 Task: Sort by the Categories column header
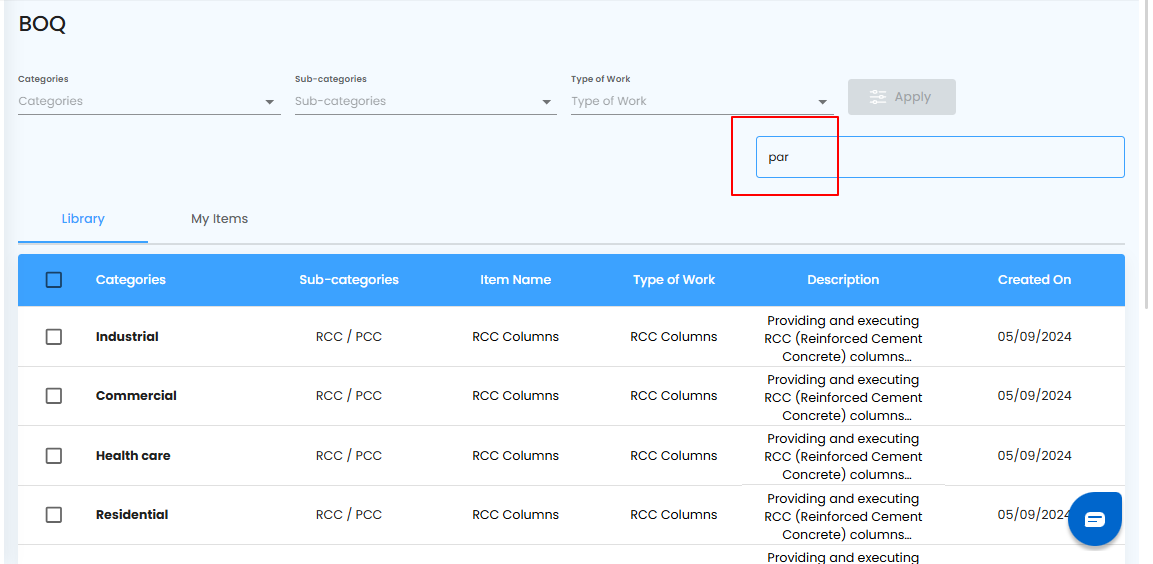point(131,280)
